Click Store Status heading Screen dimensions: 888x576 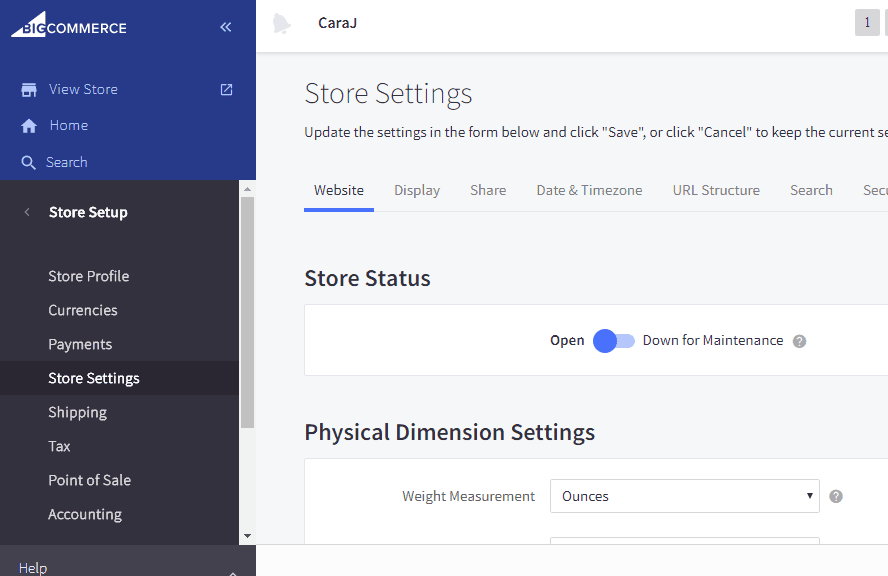[368, 279]
